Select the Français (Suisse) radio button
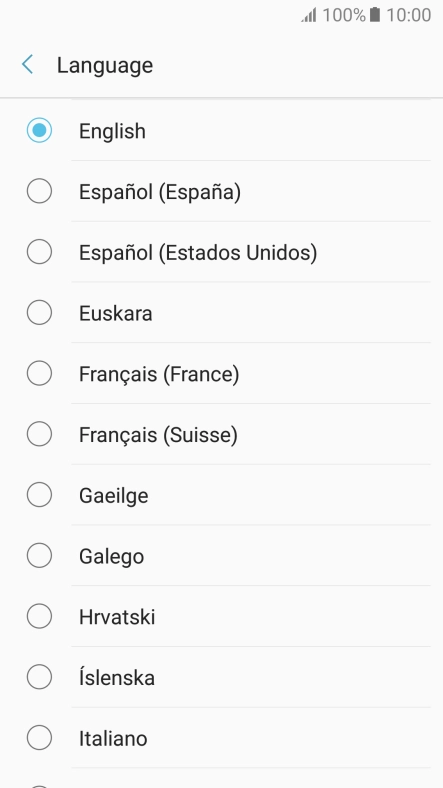 click(x=39, y=434)
